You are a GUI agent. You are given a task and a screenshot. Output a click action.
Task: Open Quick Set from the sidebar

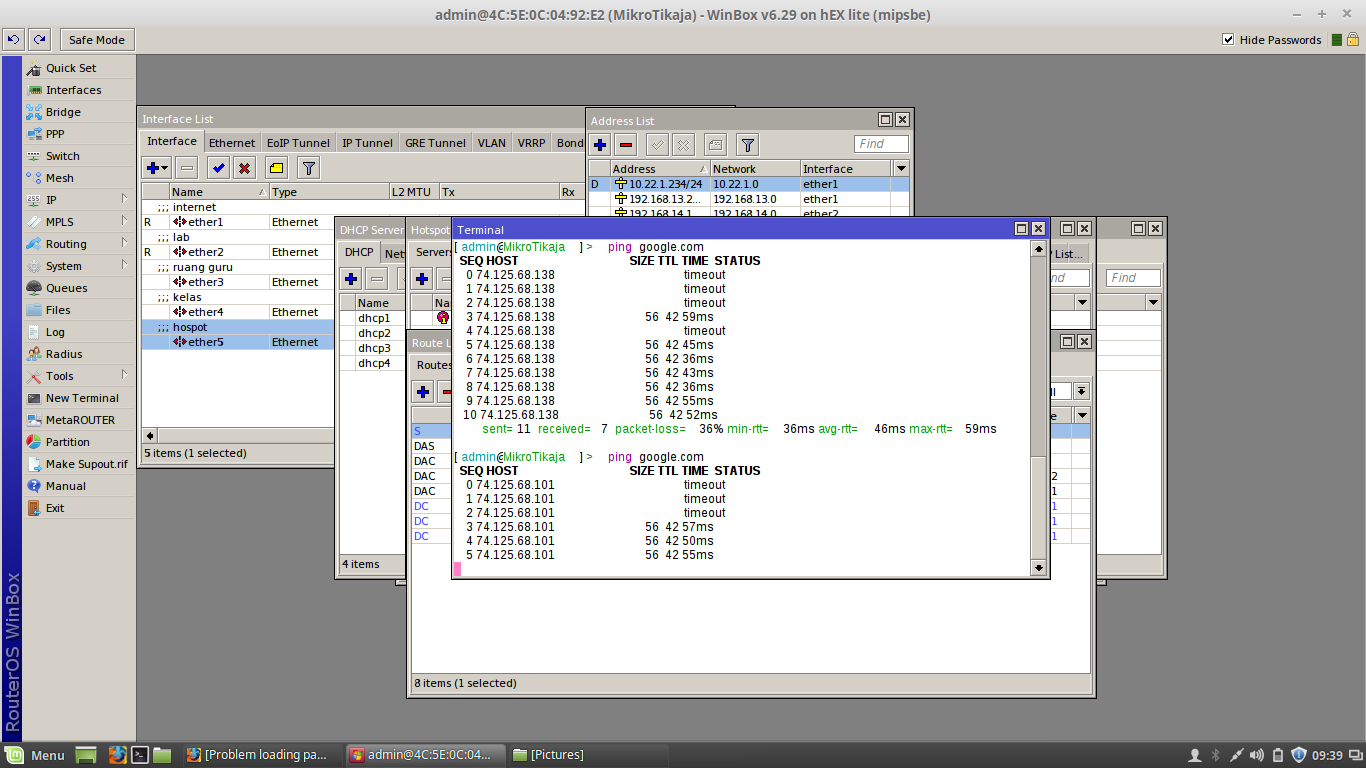pos(71,68)
